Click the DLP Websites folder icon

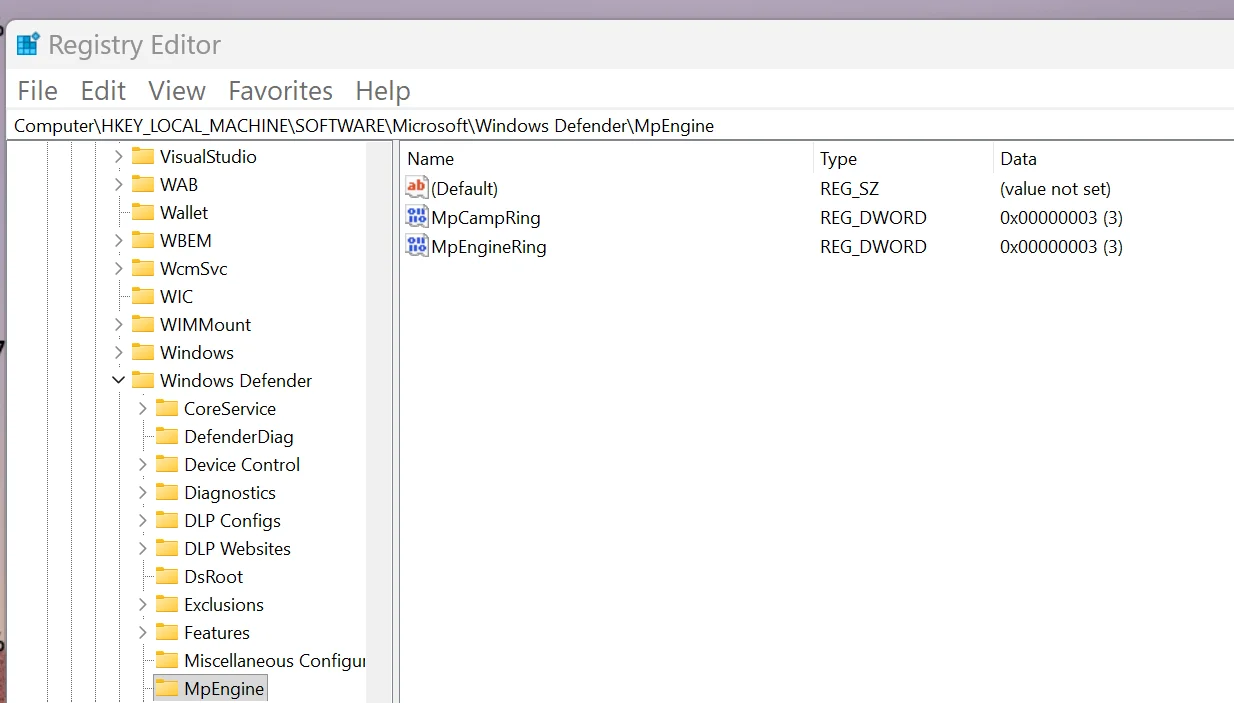(x=167, y=548)
